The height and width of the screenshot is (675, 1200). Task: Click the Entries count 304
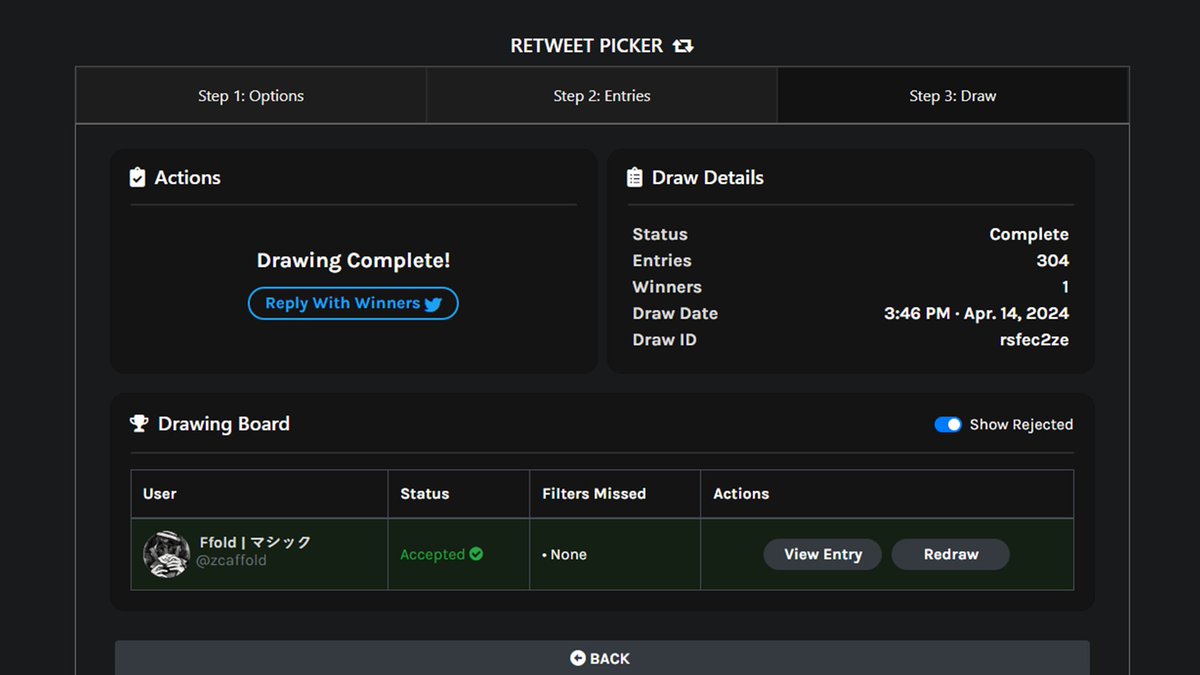click(x=1053, y=261)
